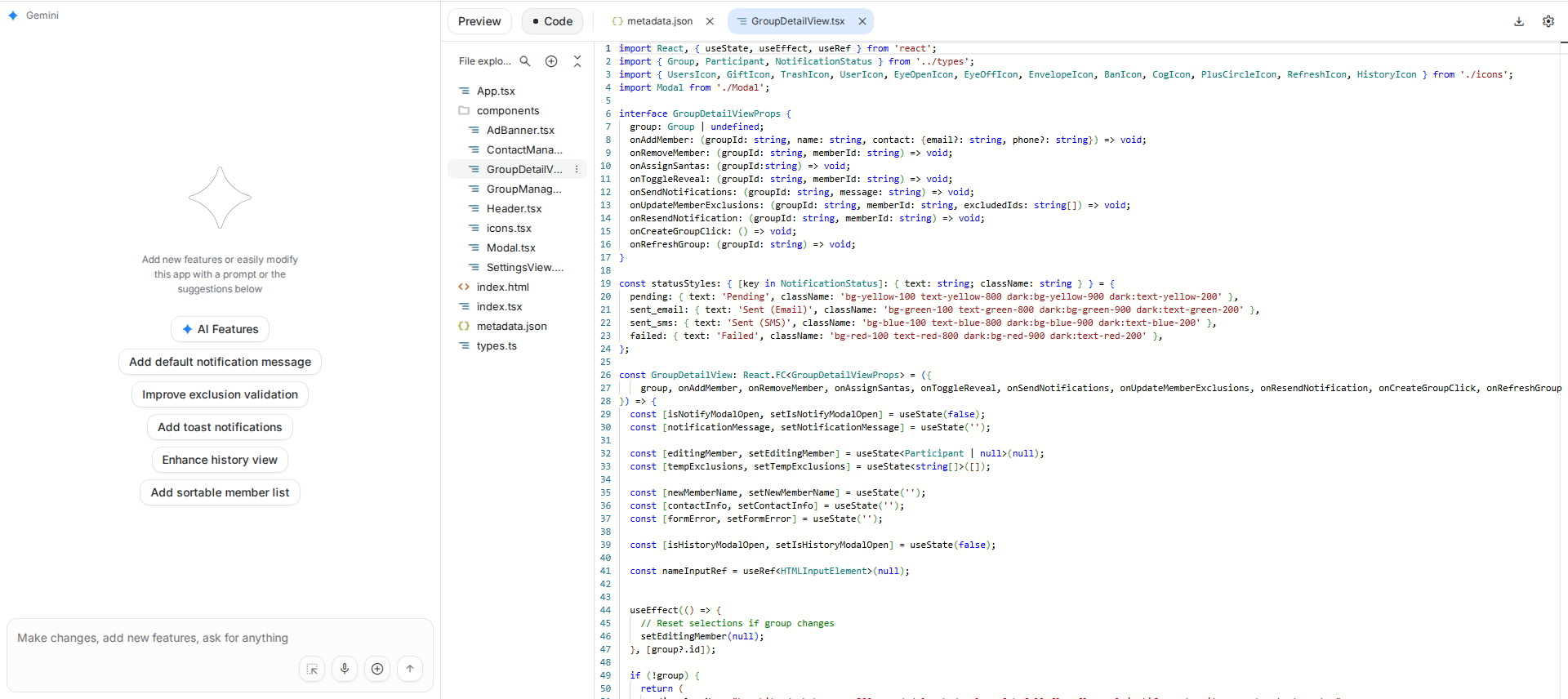
Task: Click the download app icon
Action: 1519,21
